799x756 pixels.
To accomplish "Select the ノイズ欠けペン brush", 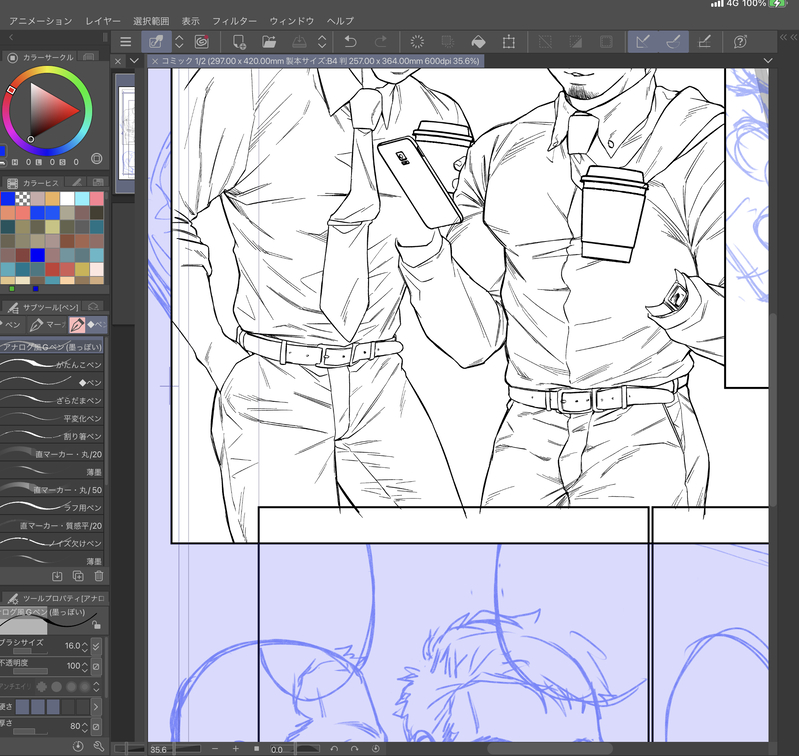I will click(x=51, y=543).
